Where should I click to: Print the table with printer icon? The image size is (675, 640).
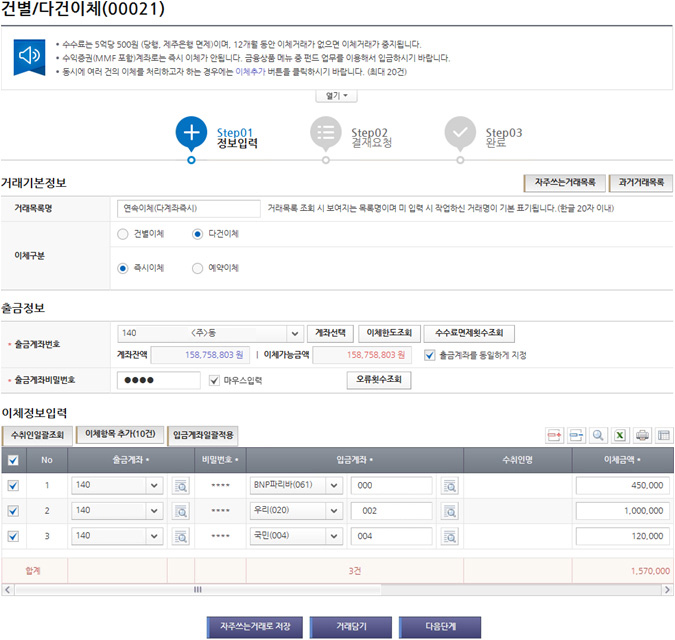click(x=642, y=436)
